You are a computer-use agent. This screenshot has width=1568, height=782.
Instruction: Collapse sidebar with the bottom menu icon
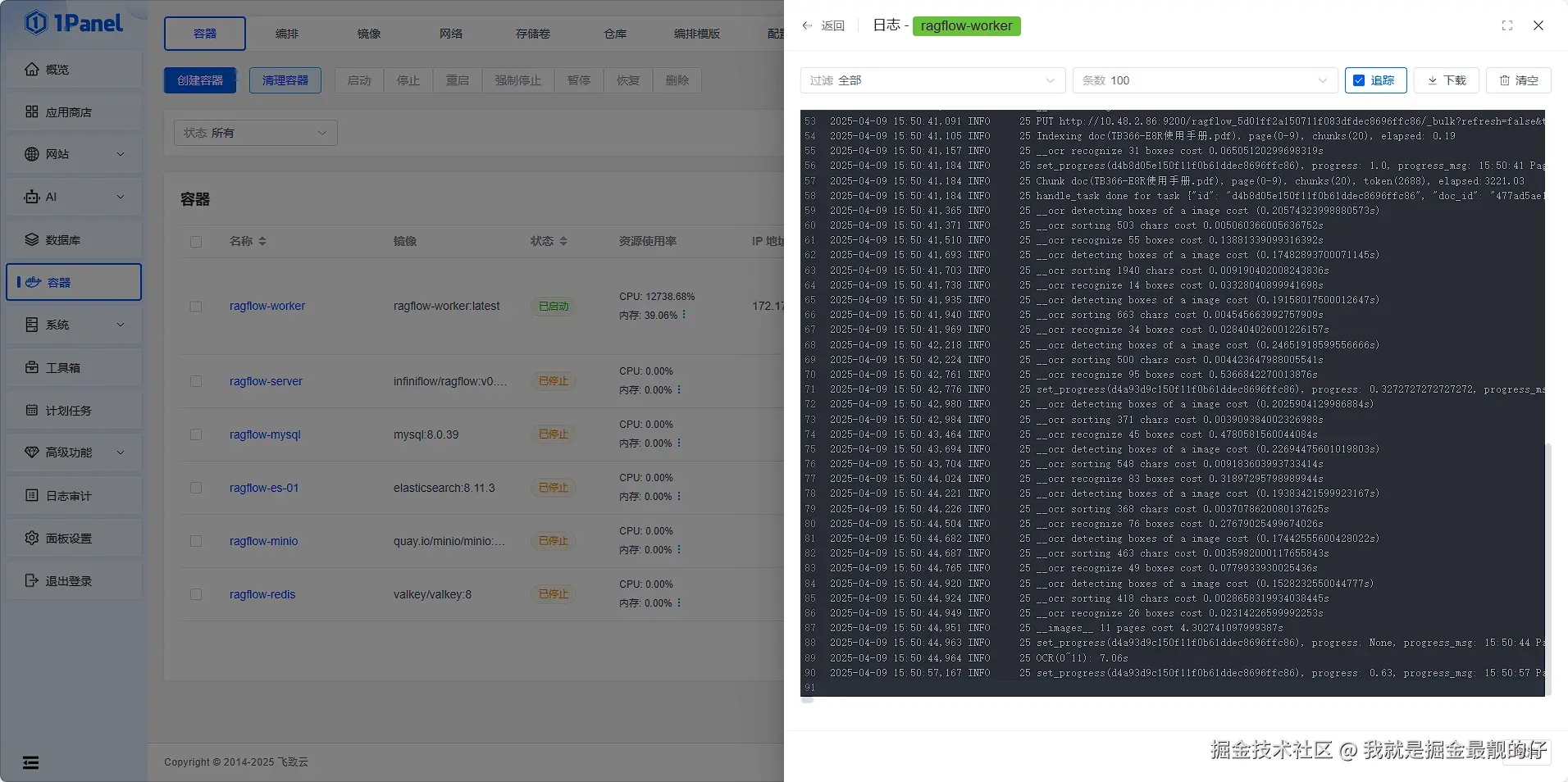tap(31, 763)
